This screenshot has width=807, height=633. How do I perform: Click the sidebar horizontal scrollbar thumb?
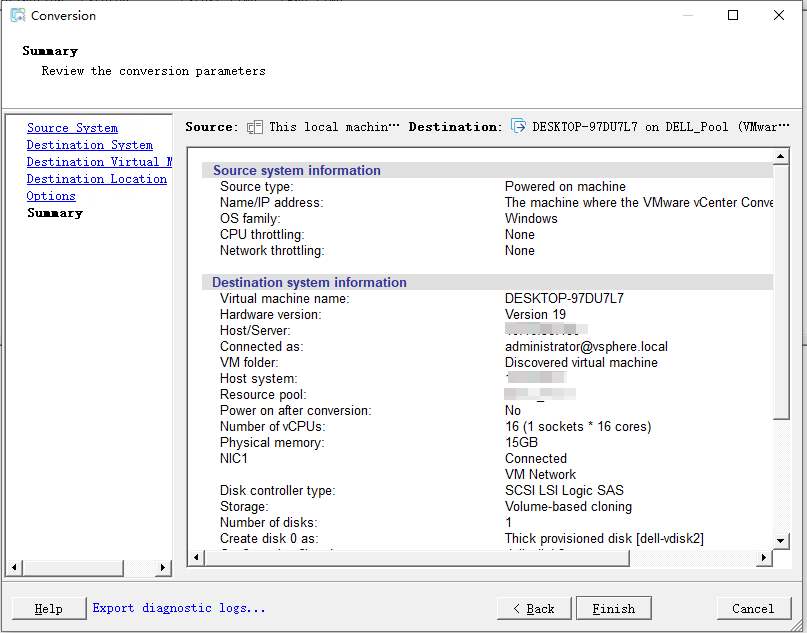click(x=73, y=567)
